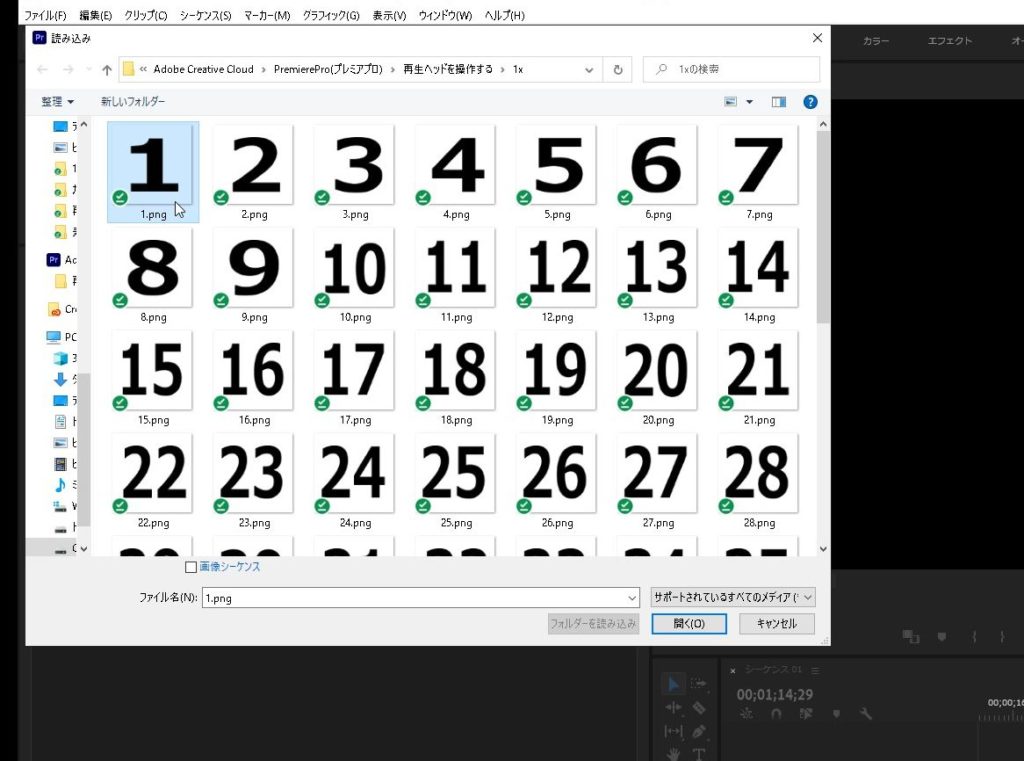Open the ファイル(F) menu
The image size is (1024, 761).
45,16
